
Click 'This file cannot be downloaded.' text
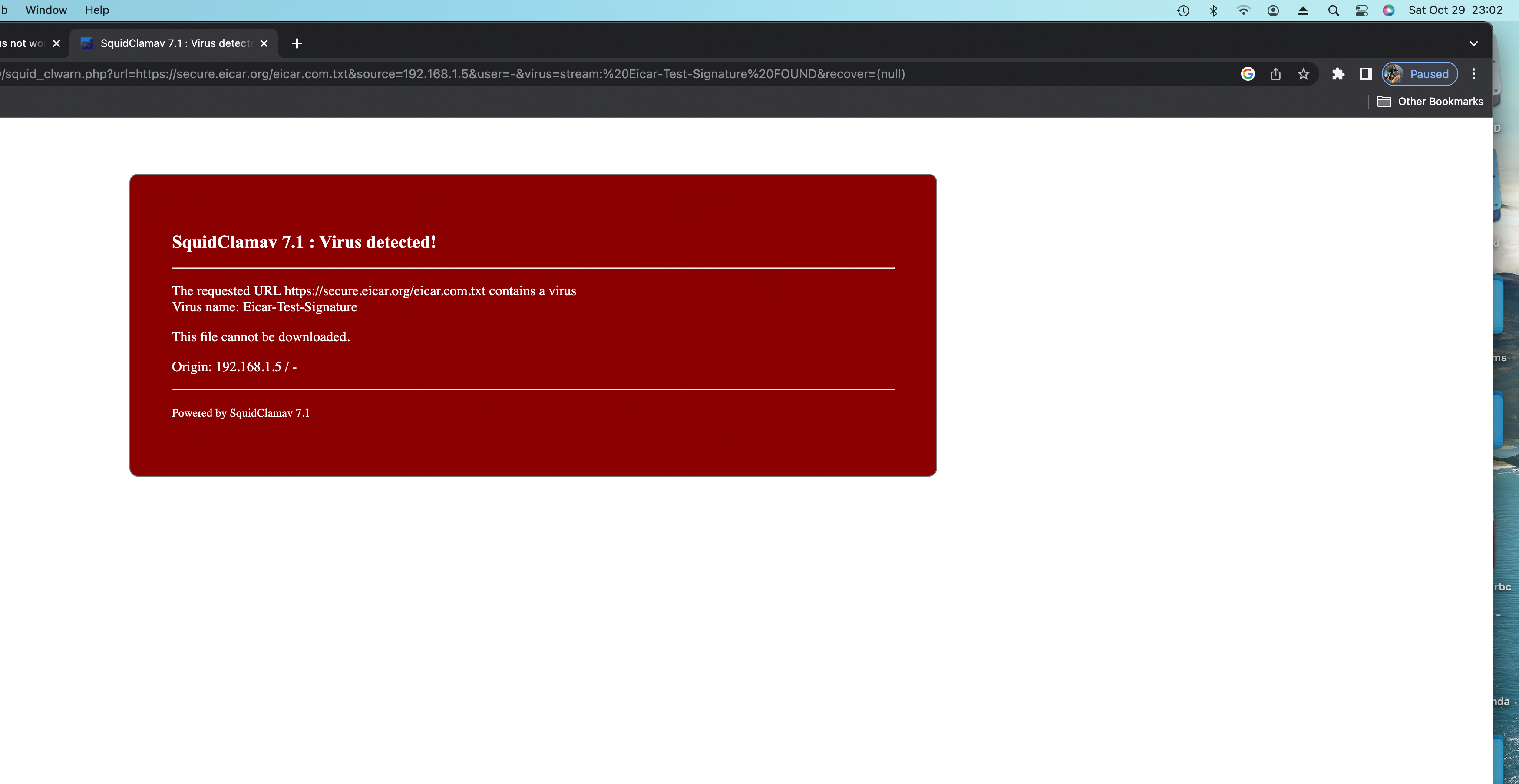coord(261,336)
